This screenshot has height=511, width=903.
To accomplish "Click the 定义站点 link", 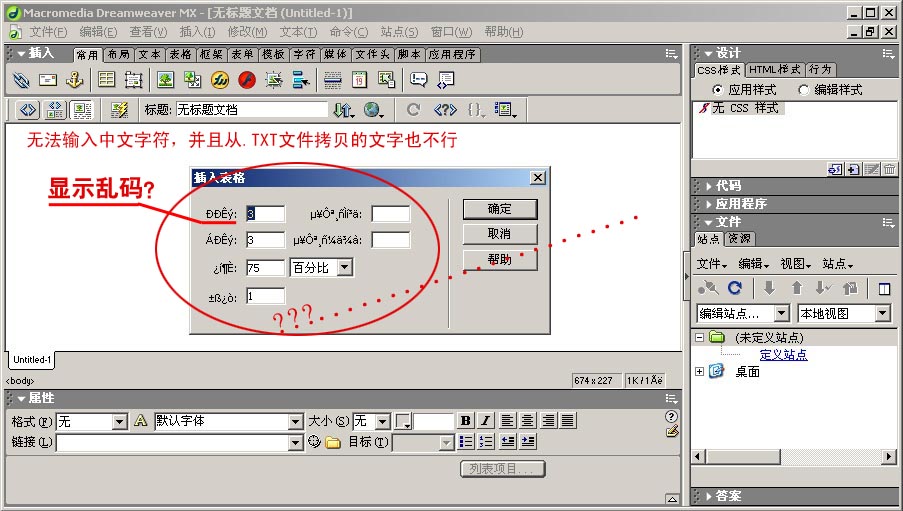I will (x=783, y=354).
